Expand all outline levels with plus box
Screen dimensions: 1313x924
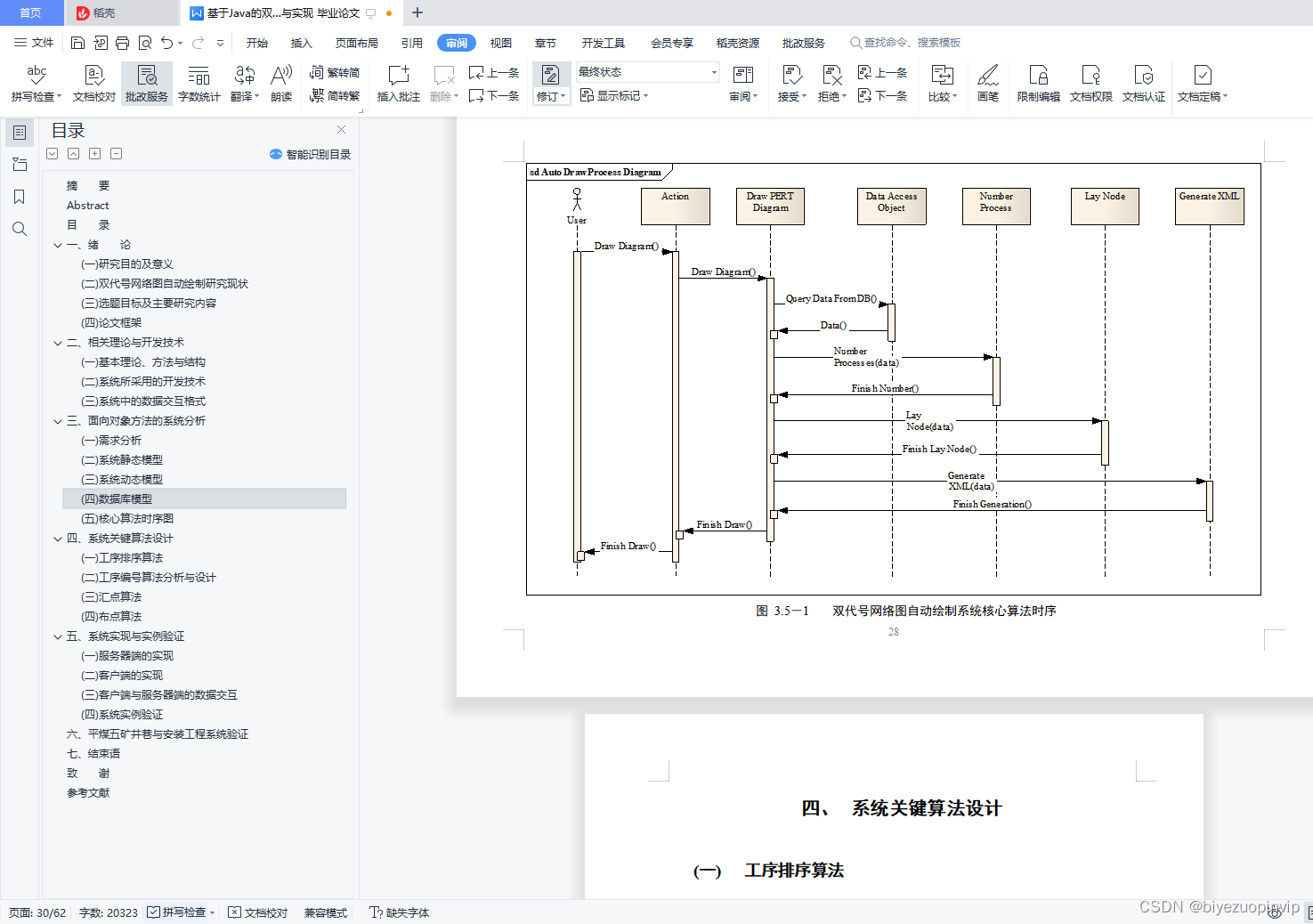(95, 154)
